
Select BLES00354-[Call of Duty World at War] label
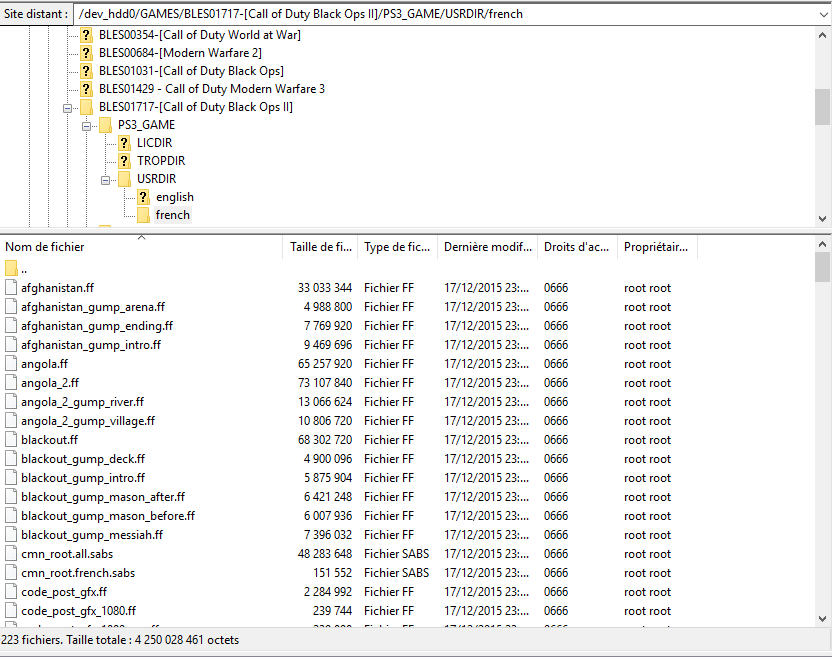point(200,35)
